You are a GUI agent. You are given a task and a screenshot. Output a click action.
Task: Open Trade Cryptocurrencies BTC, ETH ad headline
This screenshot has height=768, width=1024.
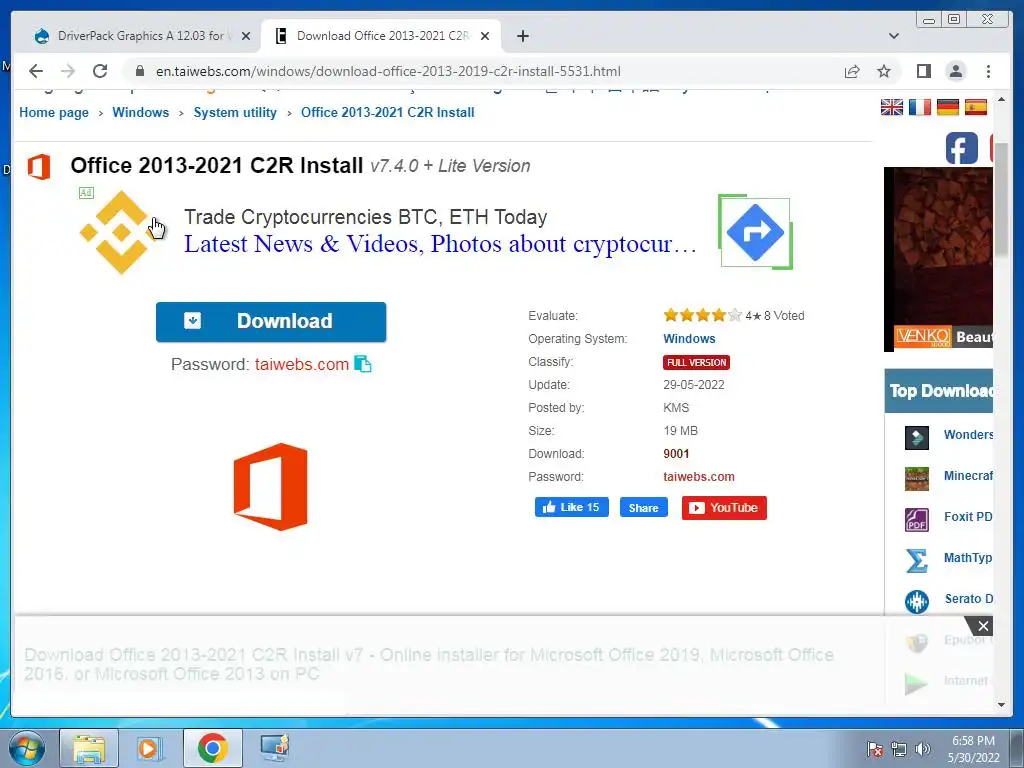(366, 217)
